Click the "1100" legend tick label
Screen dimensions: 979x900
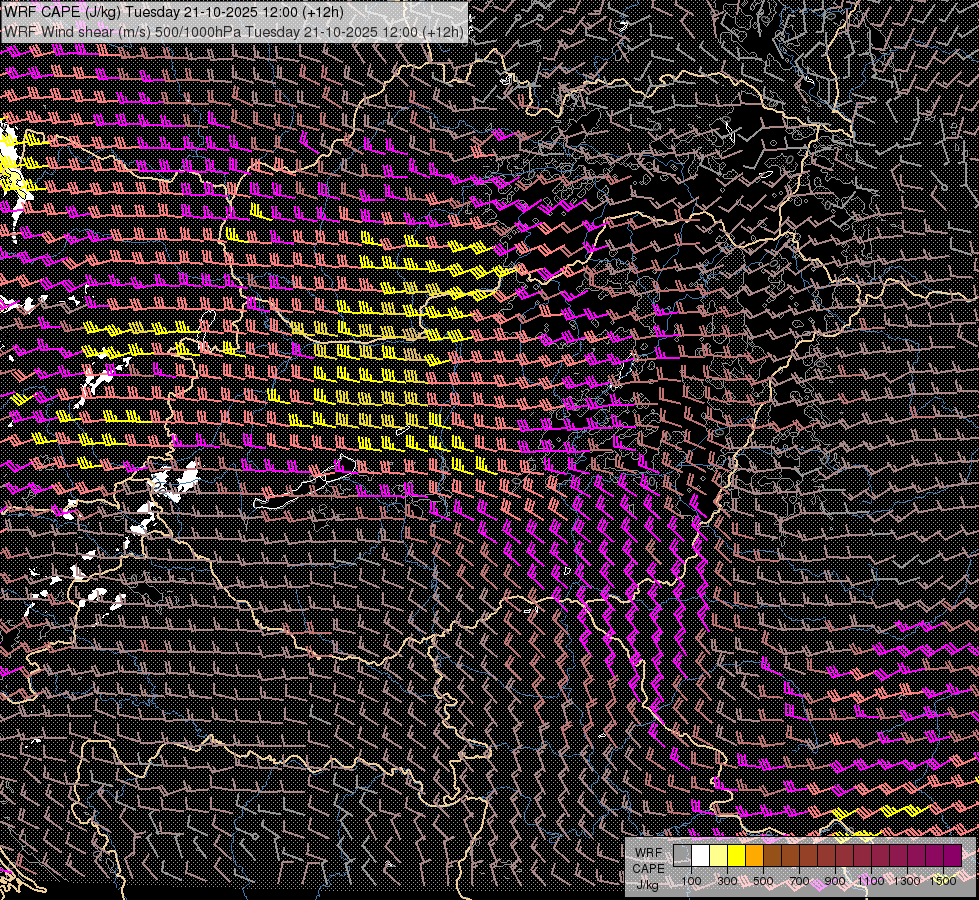tap(871, 881)
